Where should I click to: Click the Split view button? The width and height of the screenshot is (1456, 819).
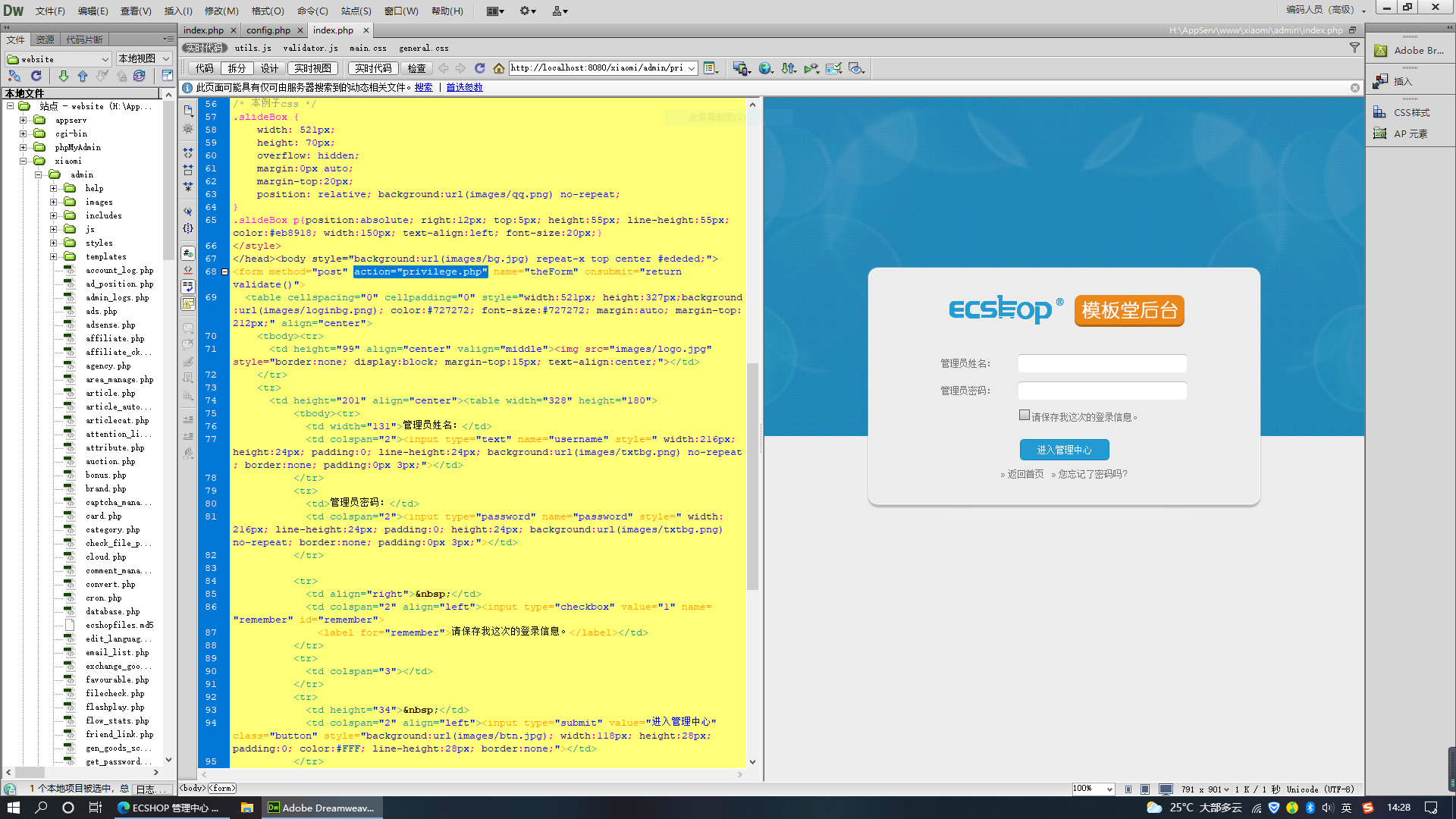click(x=237, y=68)
